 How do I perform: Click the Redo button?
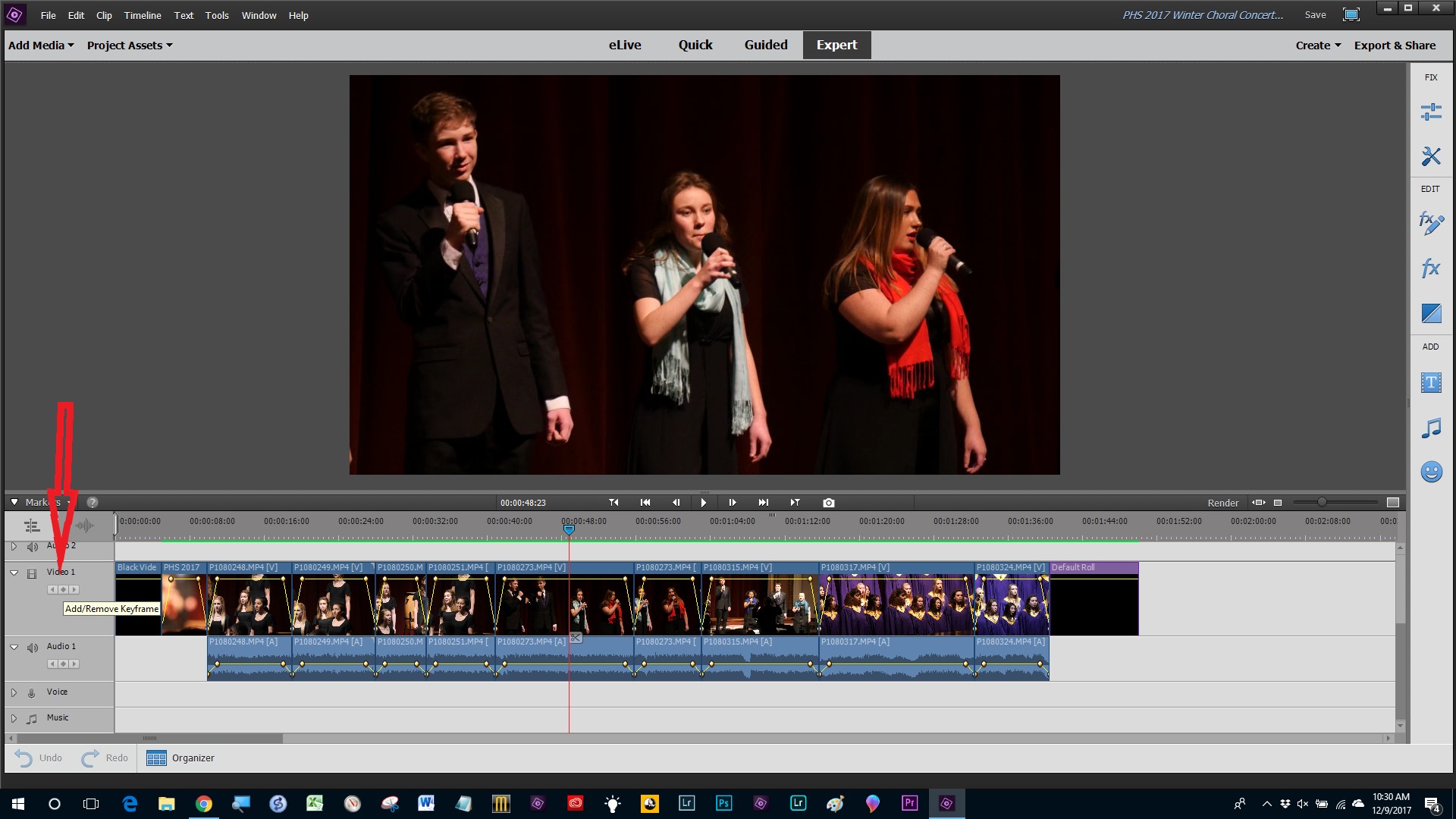coord(105,758)
